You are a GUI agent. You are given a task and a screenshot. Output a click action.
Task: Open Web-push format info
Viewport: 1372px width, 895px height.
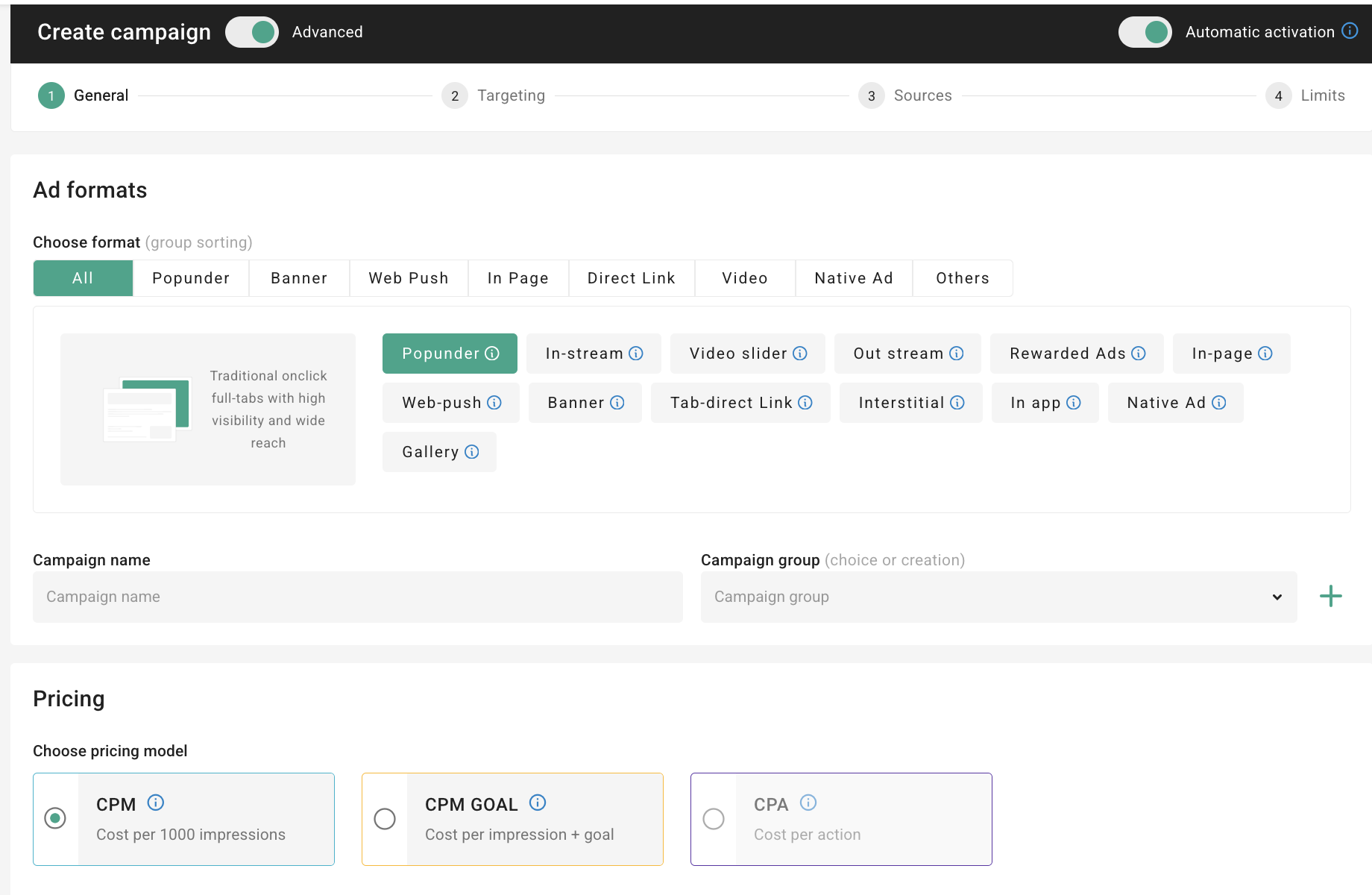click(x=494, y=403)
